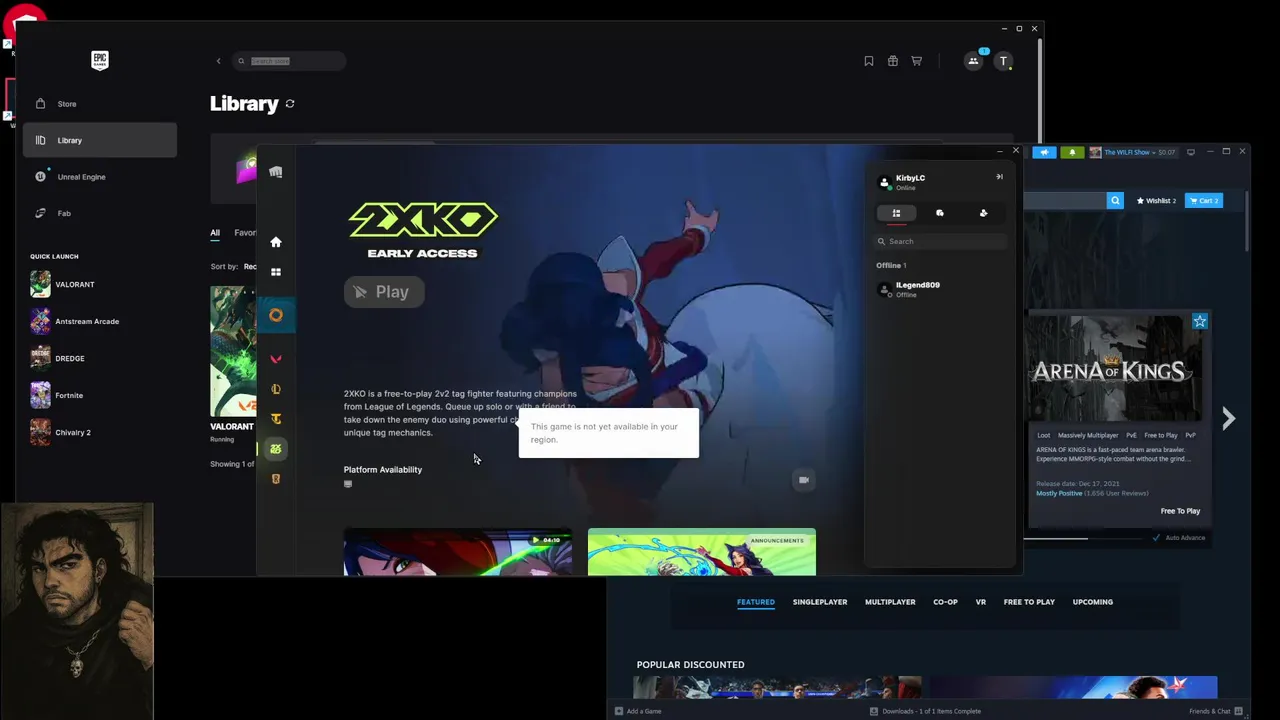This screenshot has width=1280, height=720.
Task: Click Add a Game in Steam footer
Action: coord(638,711)
